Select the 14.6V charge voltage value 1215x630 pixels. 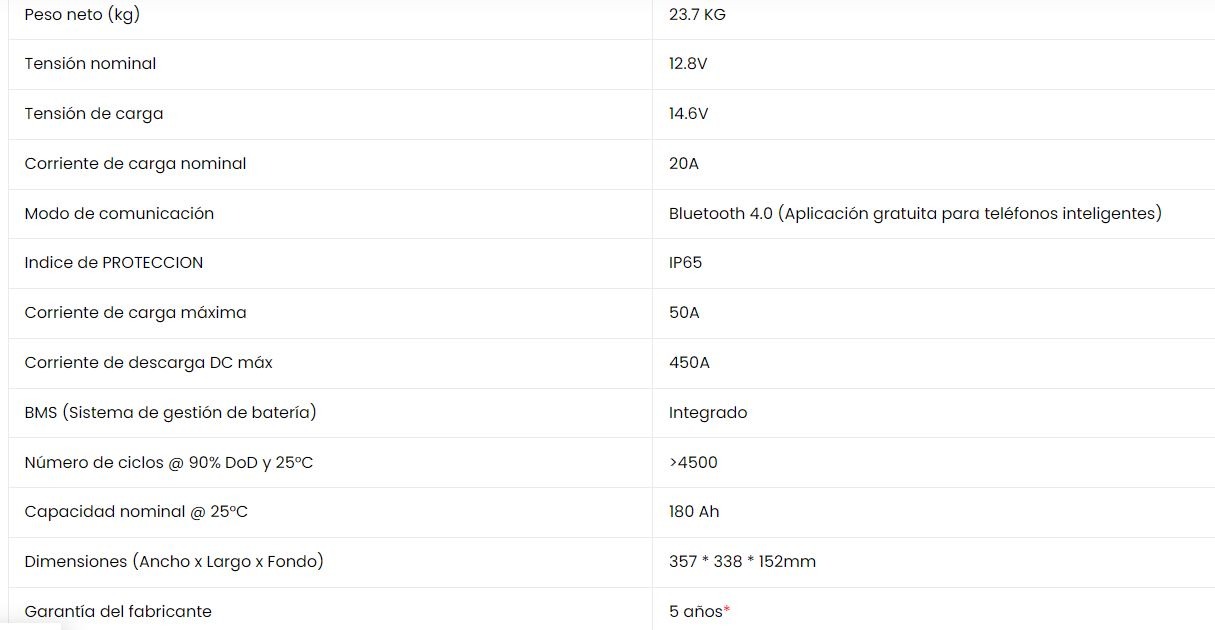(688, 114)
